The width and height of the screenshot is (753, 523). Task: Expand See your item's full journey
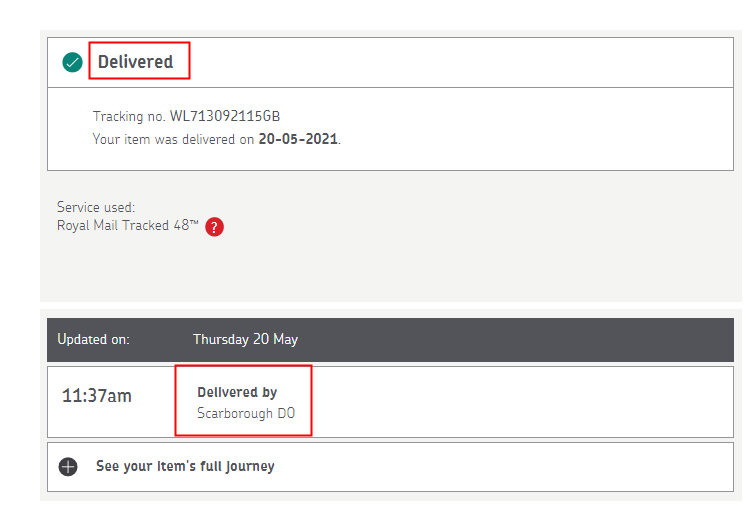(x=185, y=466)
